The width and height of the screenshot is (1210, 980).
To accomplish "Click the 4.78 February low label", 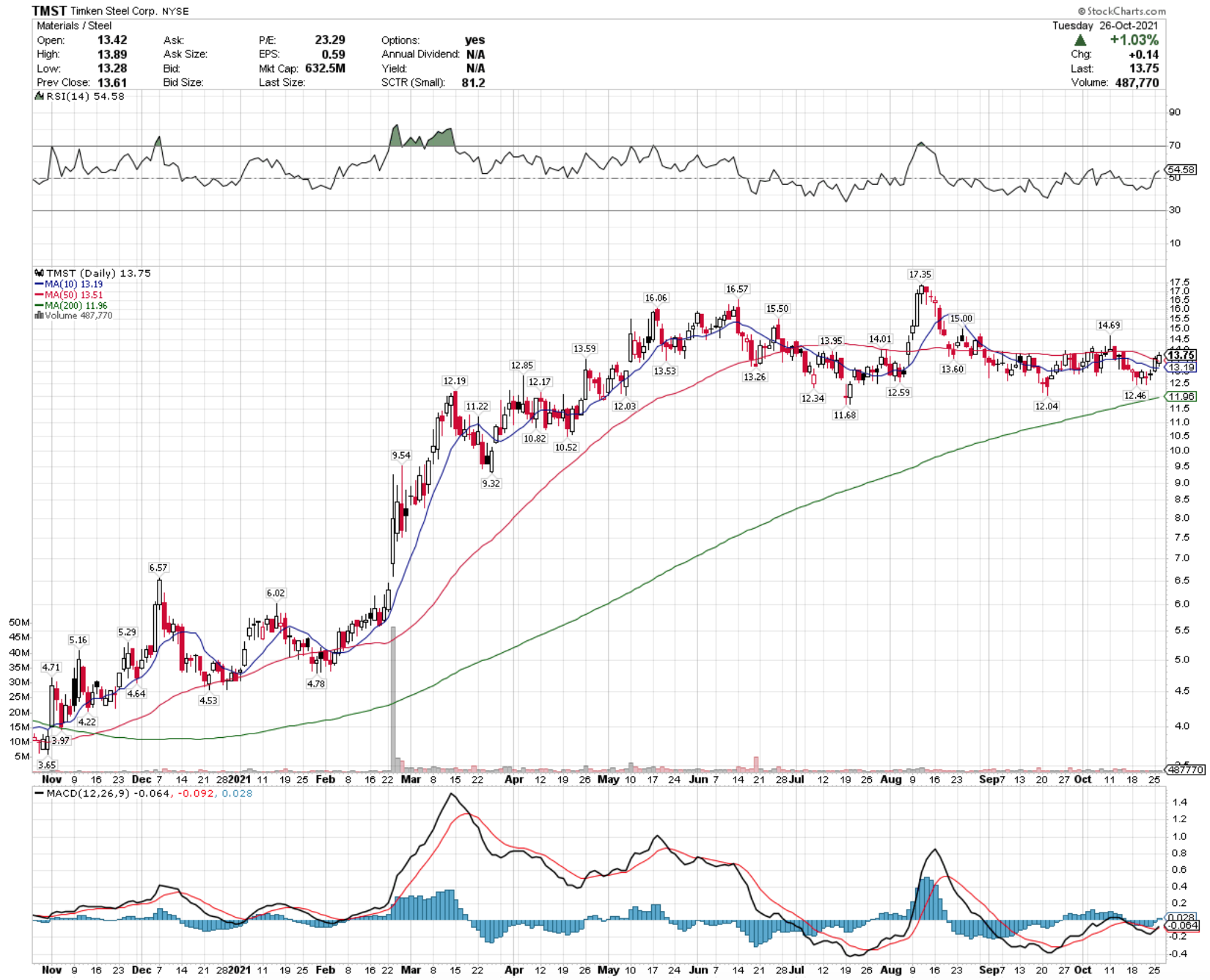I will click(x=315, y=684).
